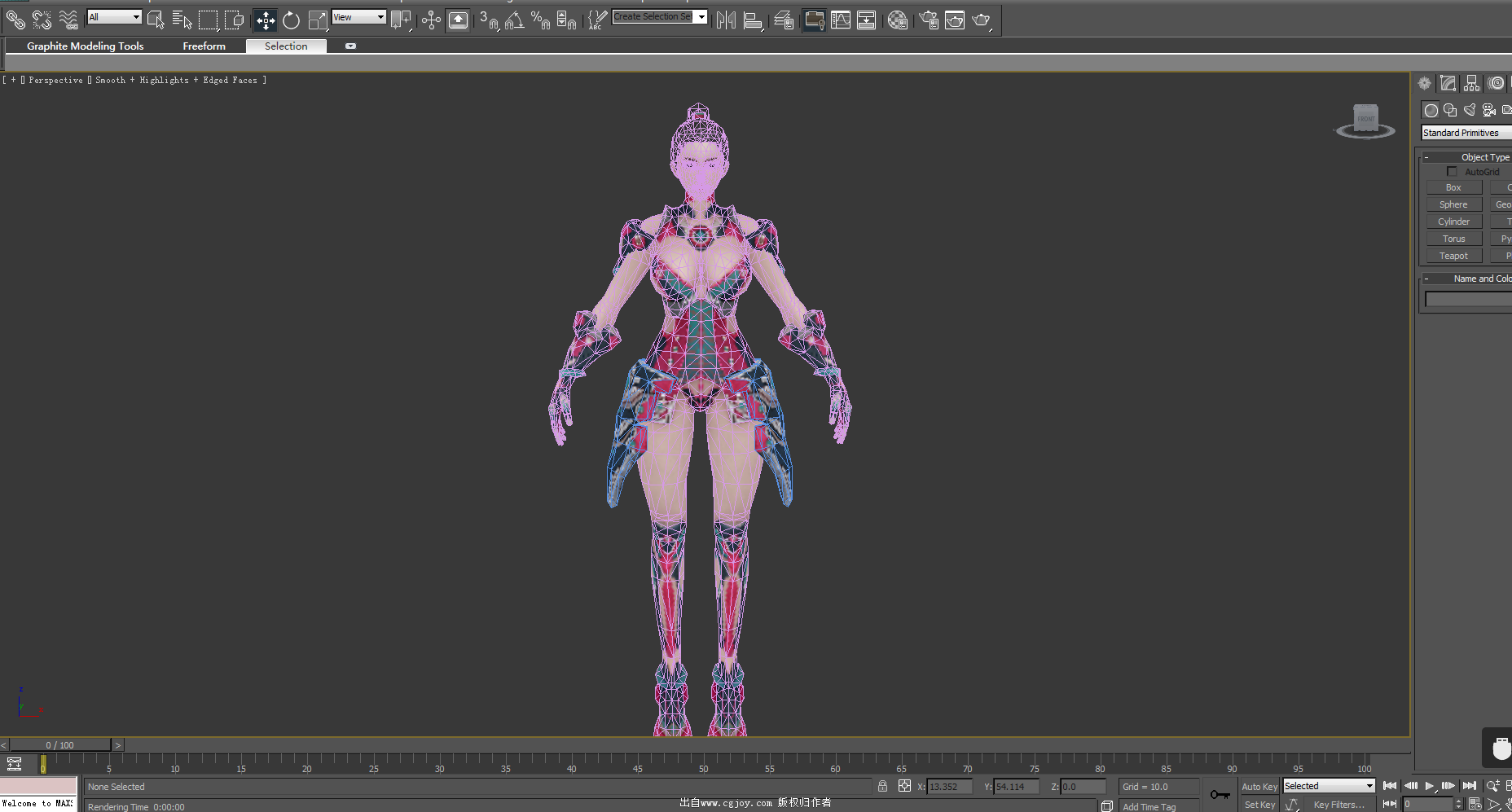Image resolution: width=1512 pixels, height=812 pixels.
Task: Activate the Select and Scale tool
Action: (x=318, y=20)
